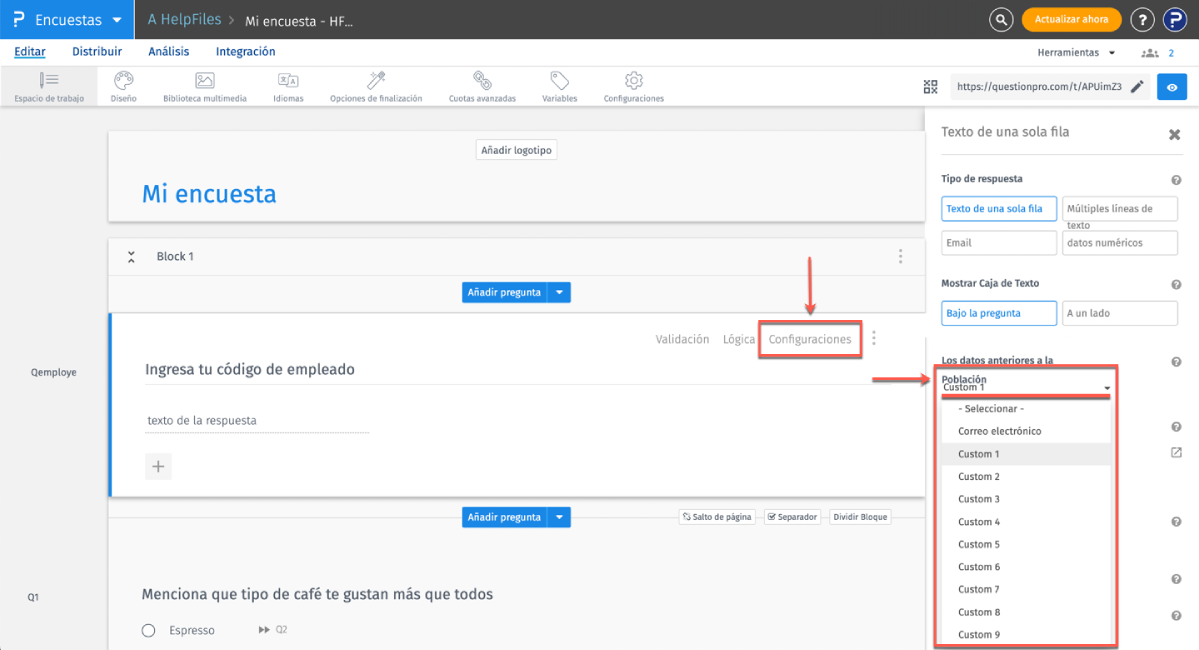Show help for Los datos anteriores
The width and height of the screenshot is (1199, 650).
click(1176, 362)
